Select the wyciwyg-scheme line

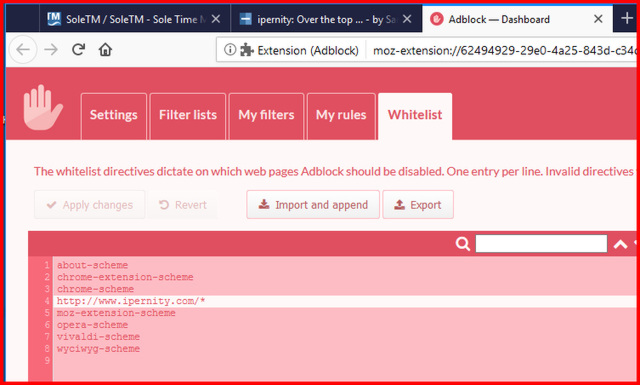point(98,349)
